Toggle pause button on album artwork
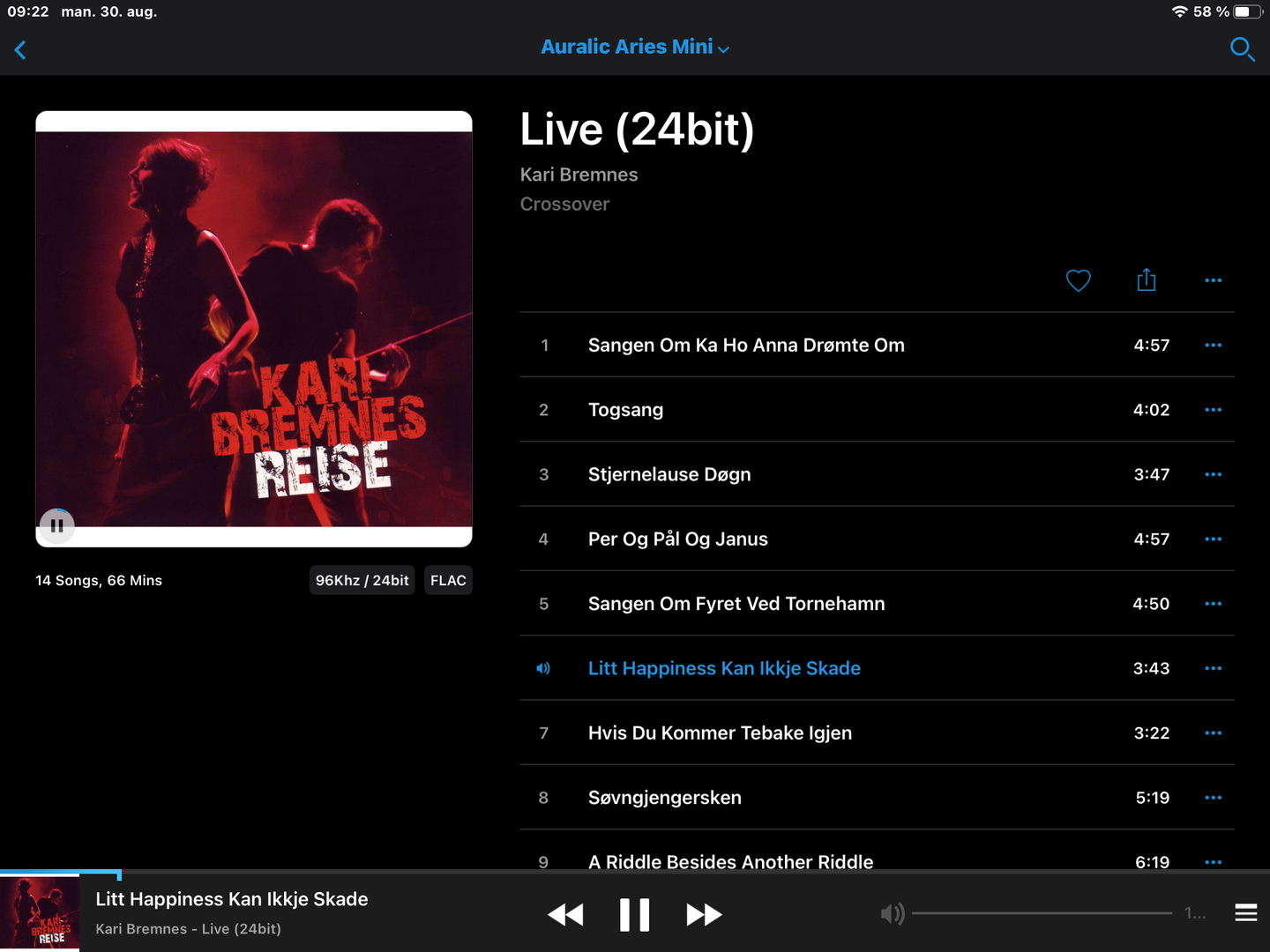Viewport: 1270px width, 952px height. click(57, 526)
